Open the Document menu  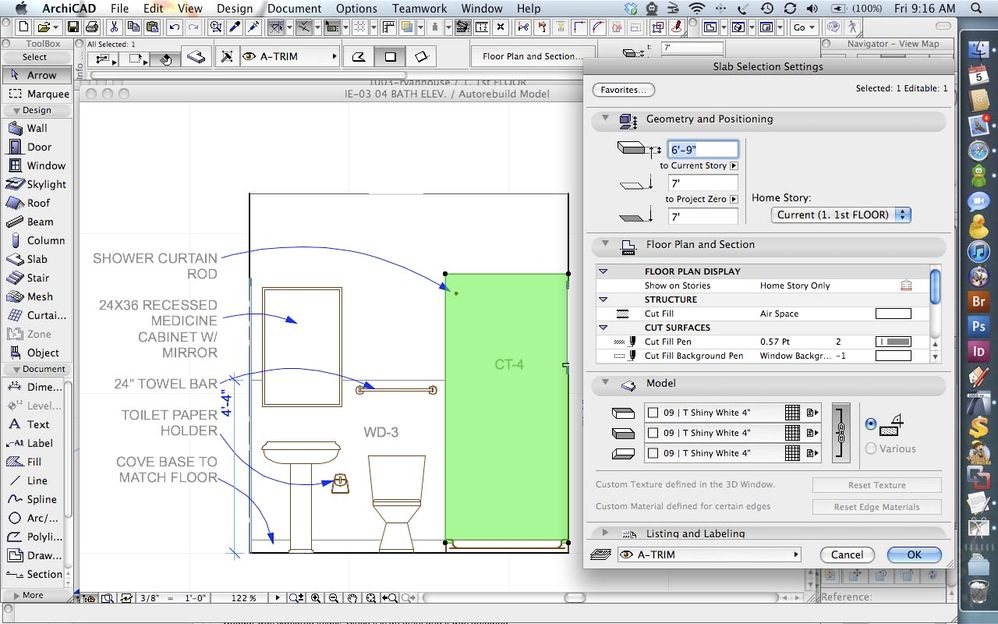(x=294, y=9)
